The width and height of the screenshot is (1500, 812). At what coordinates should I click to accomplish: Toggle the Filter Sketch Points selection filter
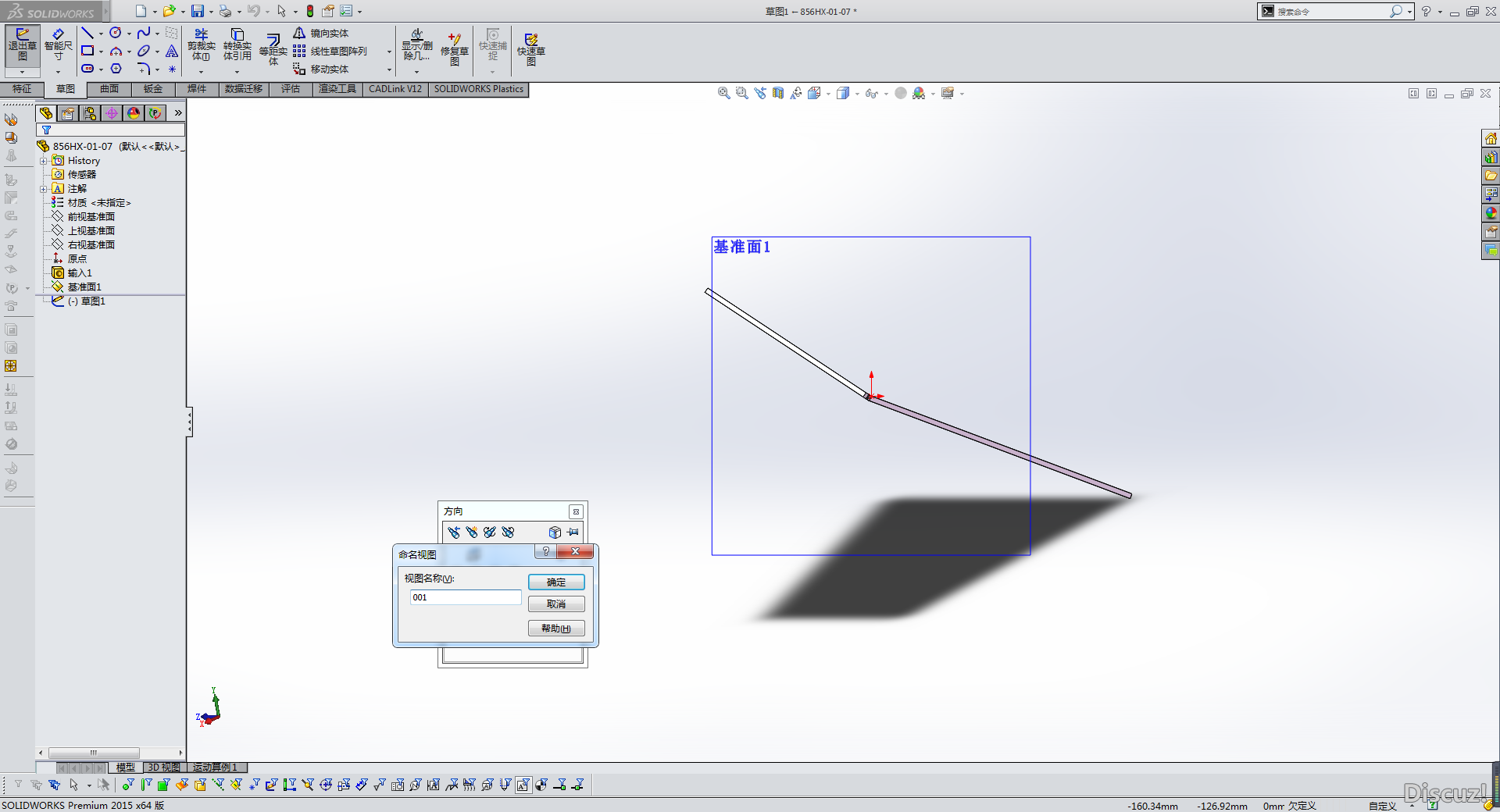254,785
